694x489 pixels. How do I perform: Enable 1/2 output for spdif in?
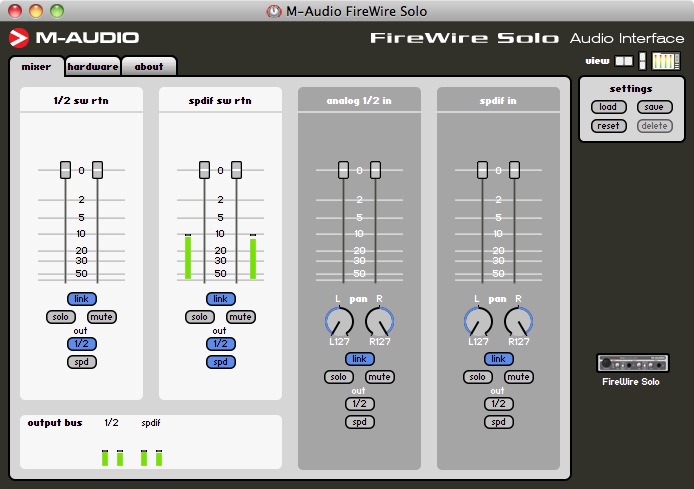click(x=498, y=404)
